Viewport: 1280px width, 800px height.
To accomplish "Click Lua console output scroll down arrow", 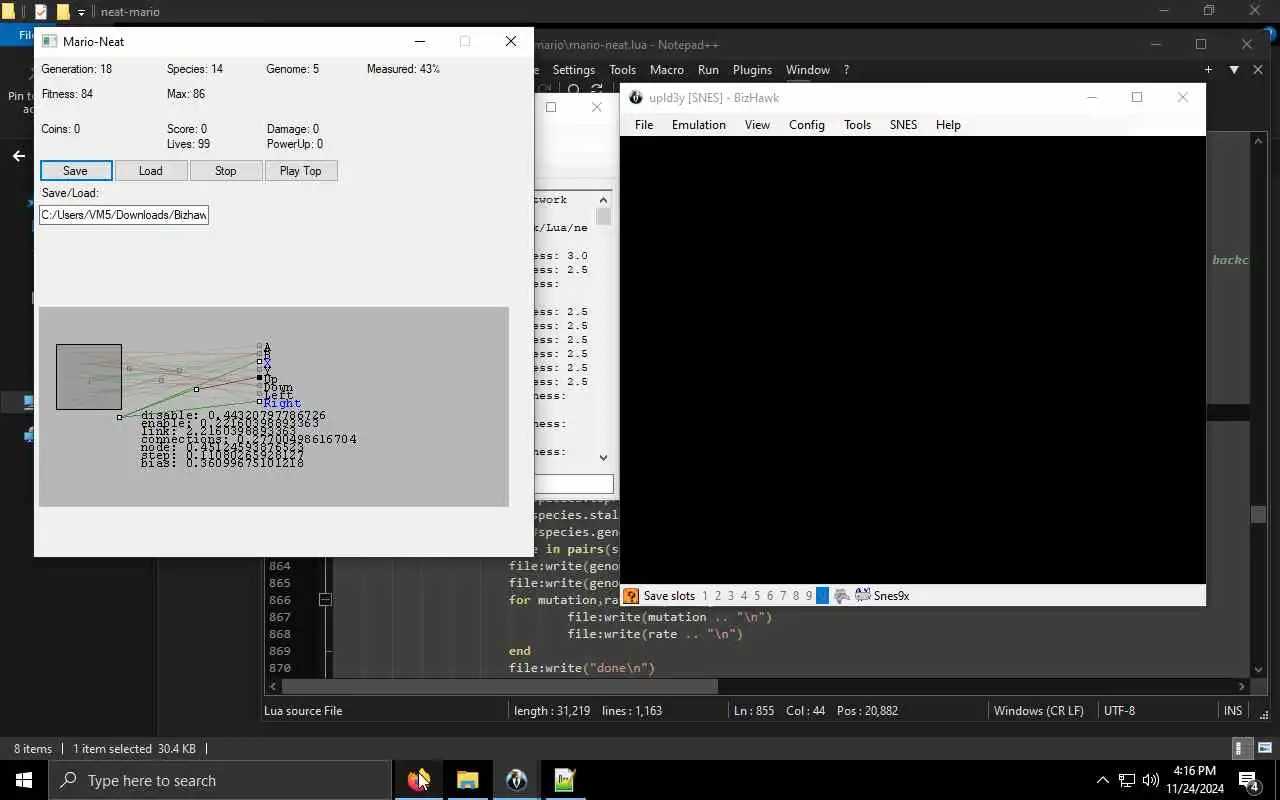I will (603, 458).
